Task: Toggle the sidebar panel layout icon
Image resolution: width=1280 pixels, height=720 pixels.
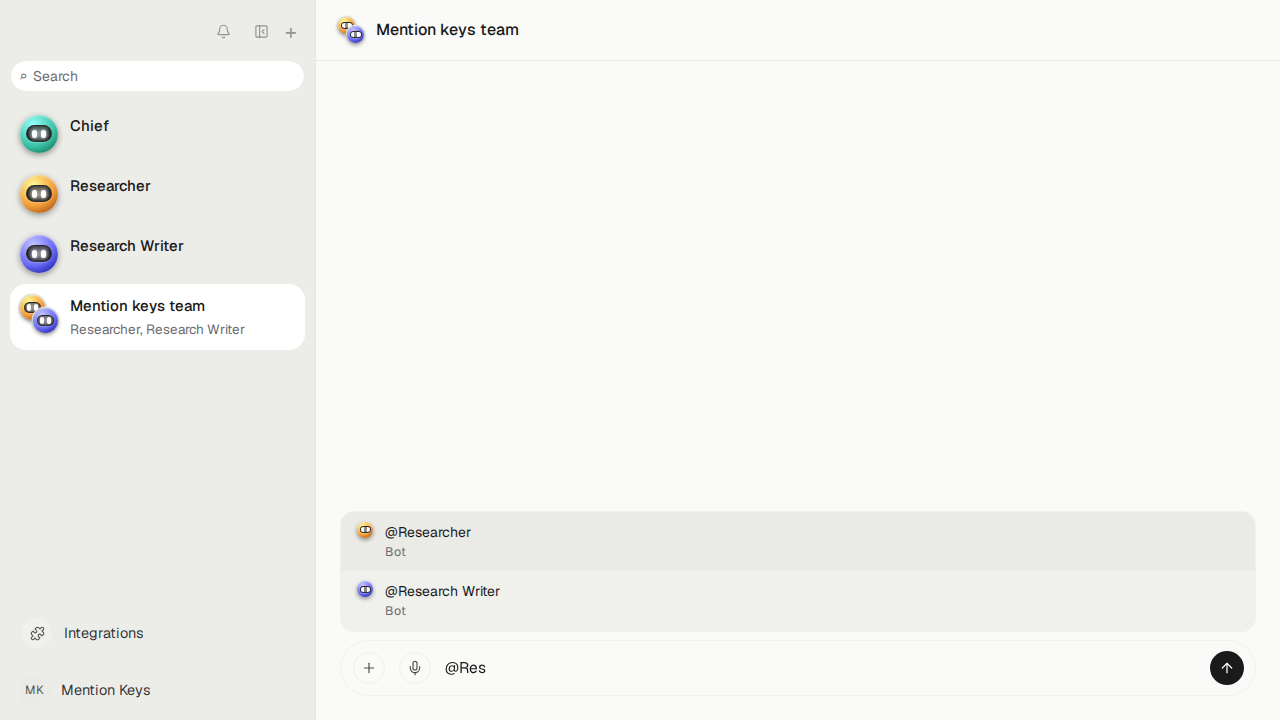Action: click(x=261, y=32)
